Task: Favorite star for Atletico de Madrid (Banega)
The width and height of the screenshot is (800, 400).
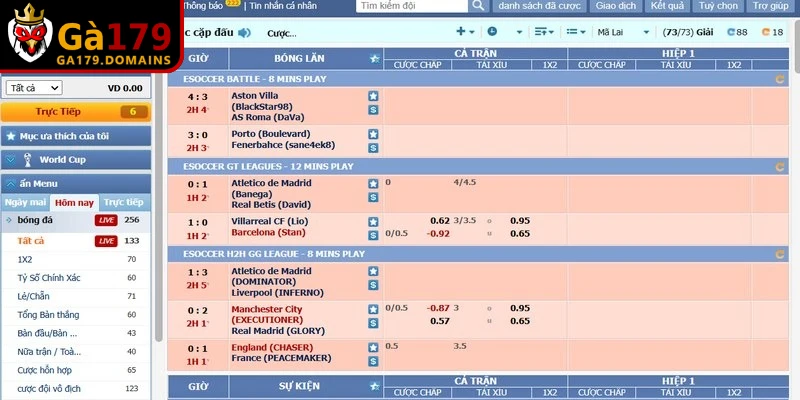Action: pyautogui.click(x=373, y=184)
